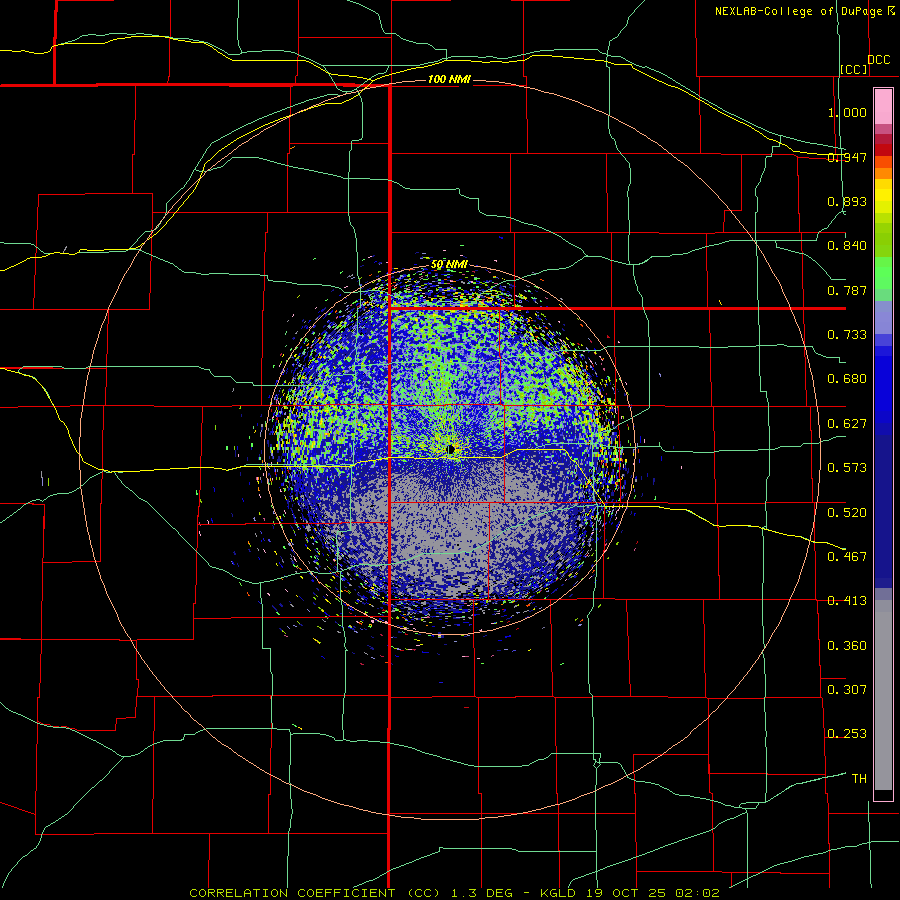900x900 pixels.
Task: Pick the pink segment of the color bar
Action: [883, 107]
